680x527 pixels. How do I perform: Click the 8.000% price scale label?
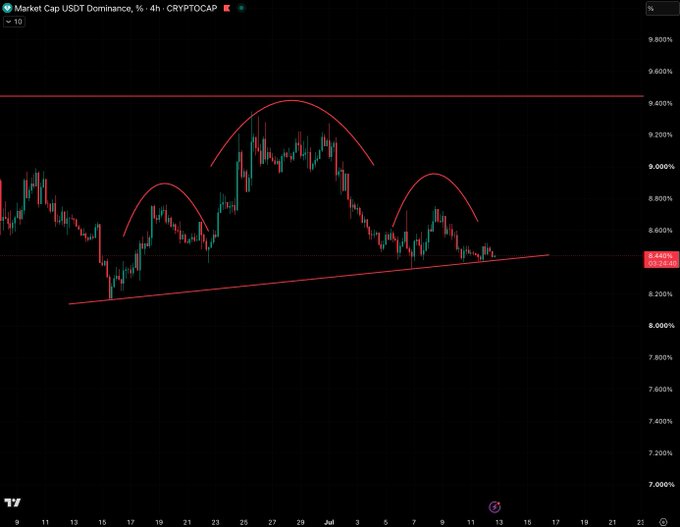click(x=661, y=325)
